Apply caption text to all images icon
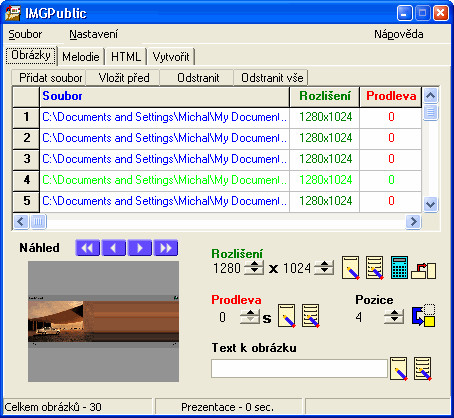454x418 pixels. (423, 369)
